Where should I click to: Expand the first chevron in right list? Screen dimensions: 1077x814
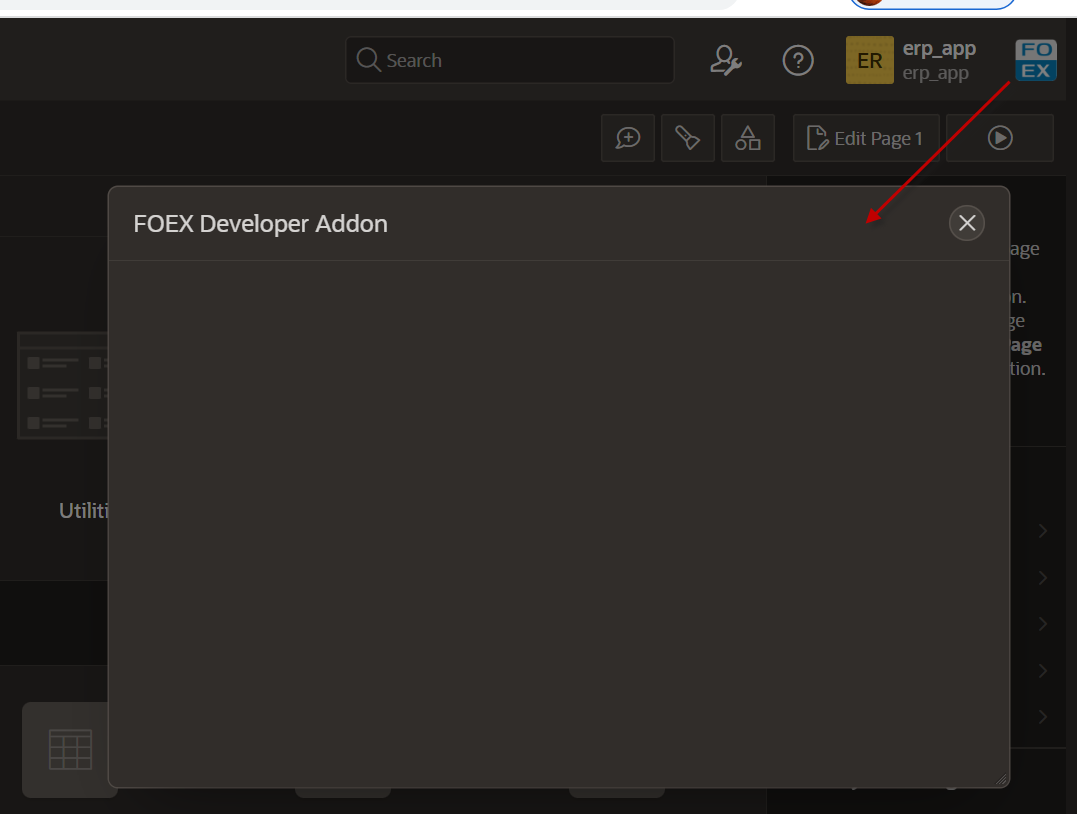tap(1043, 531)
